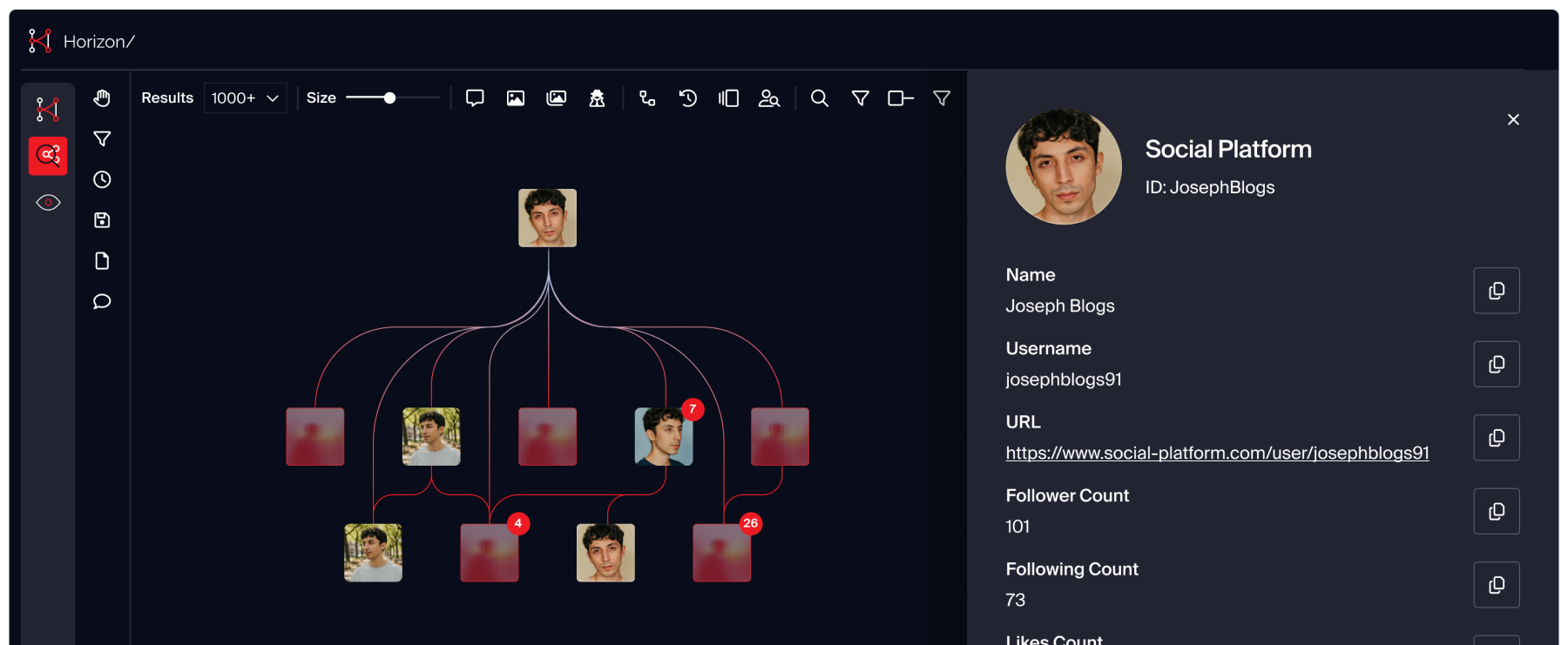Toggle the side panel layout icon
The height and width of the screenshot is (645, 1568).
tap(728, 98)
